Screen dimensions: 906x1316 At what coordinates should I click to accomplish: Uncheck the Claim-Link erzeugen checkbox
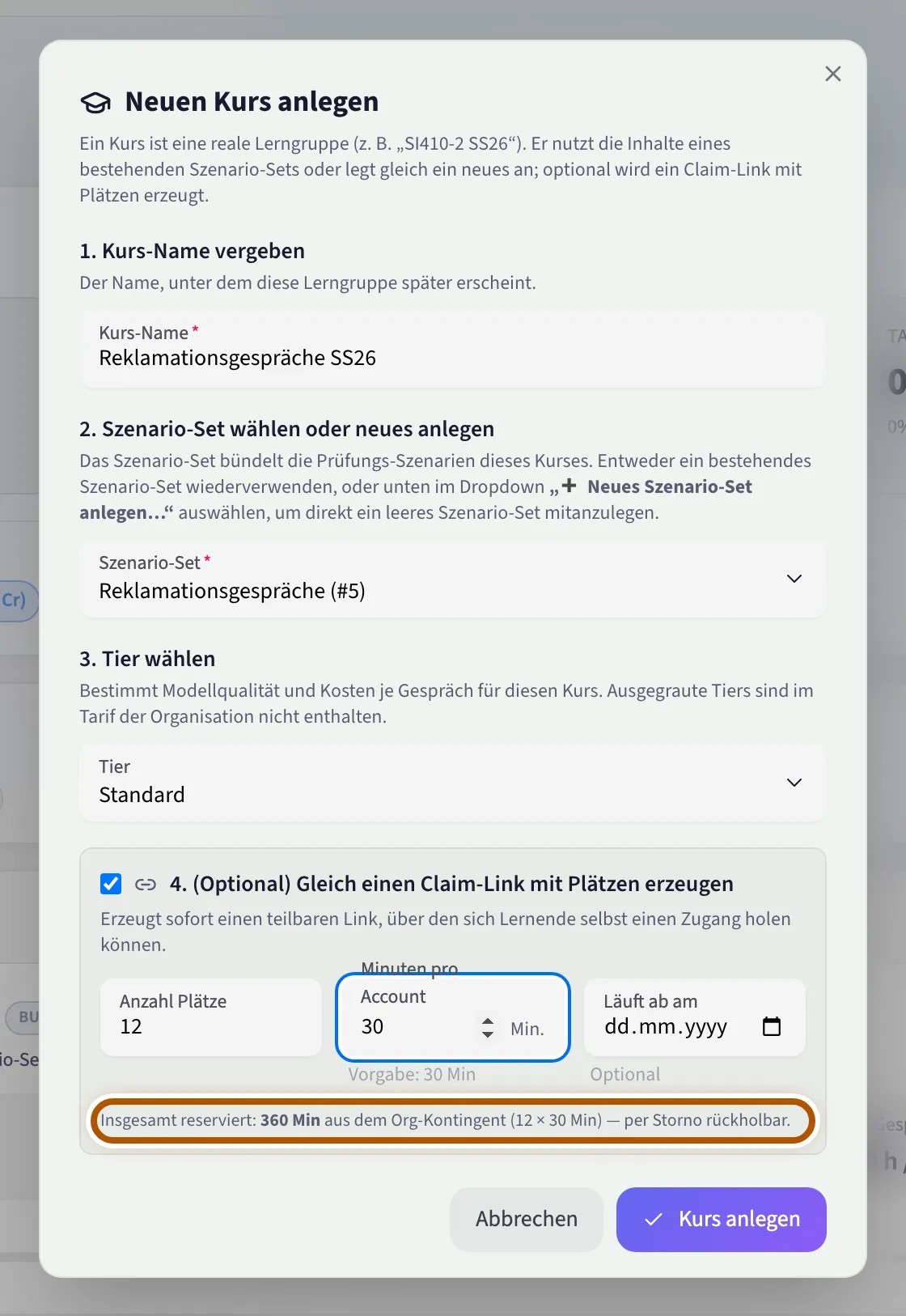coord(111,884)
